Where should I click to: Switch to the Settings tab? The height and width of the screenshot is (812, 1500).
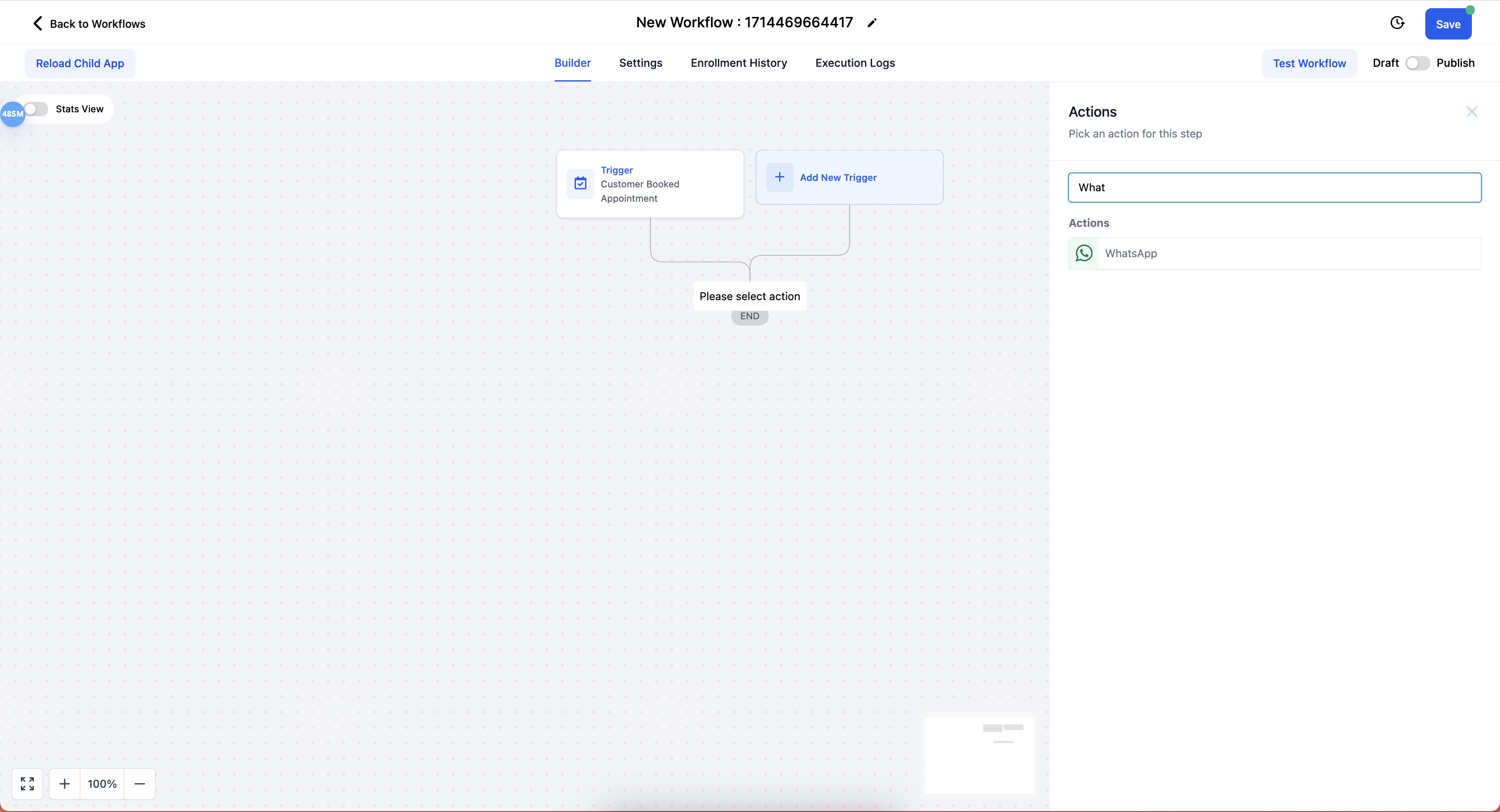pos(641,63)
